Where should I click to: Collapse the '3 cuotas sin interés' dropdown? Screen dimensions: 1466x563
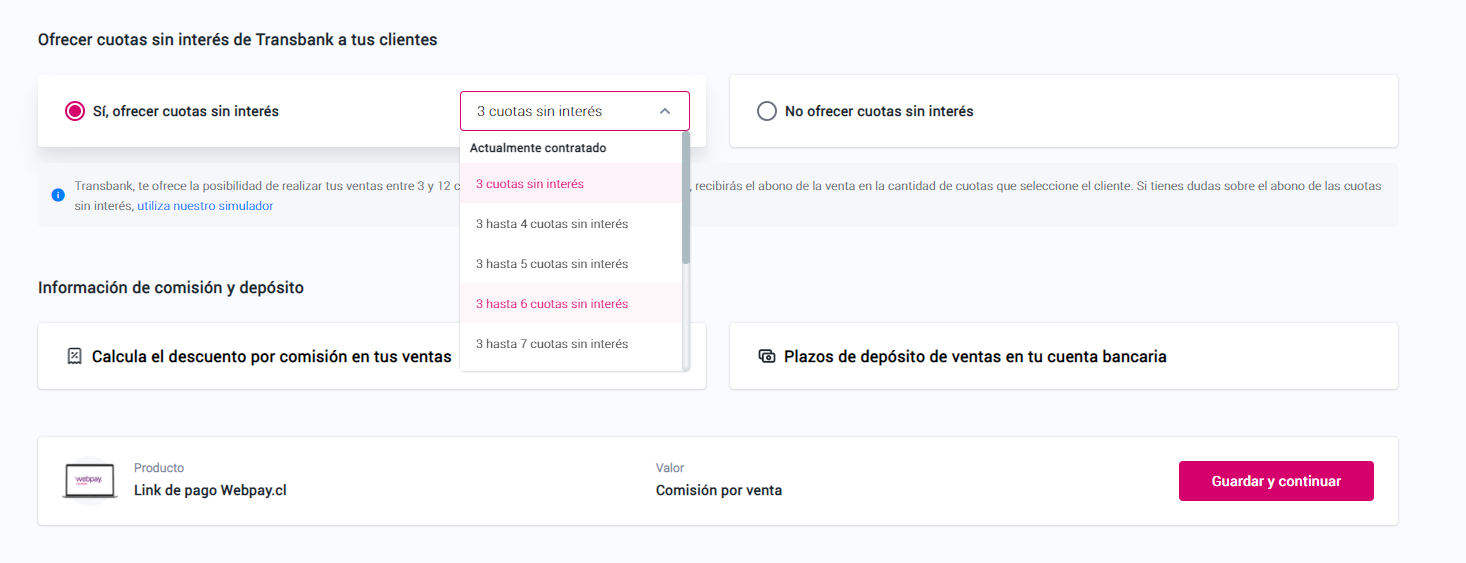point(575,111)
